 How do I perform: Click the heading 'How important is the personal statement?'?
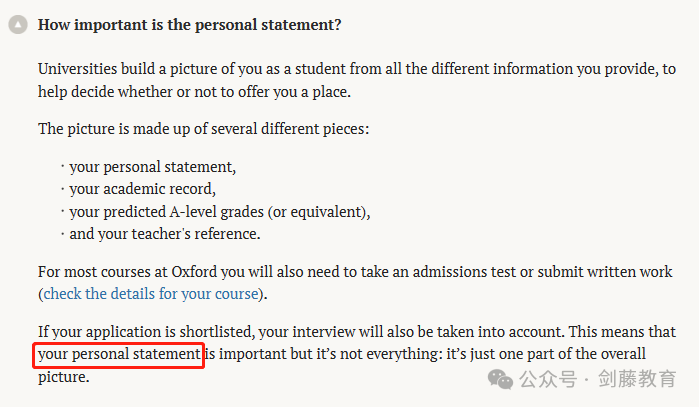click(x=189, y=25)
